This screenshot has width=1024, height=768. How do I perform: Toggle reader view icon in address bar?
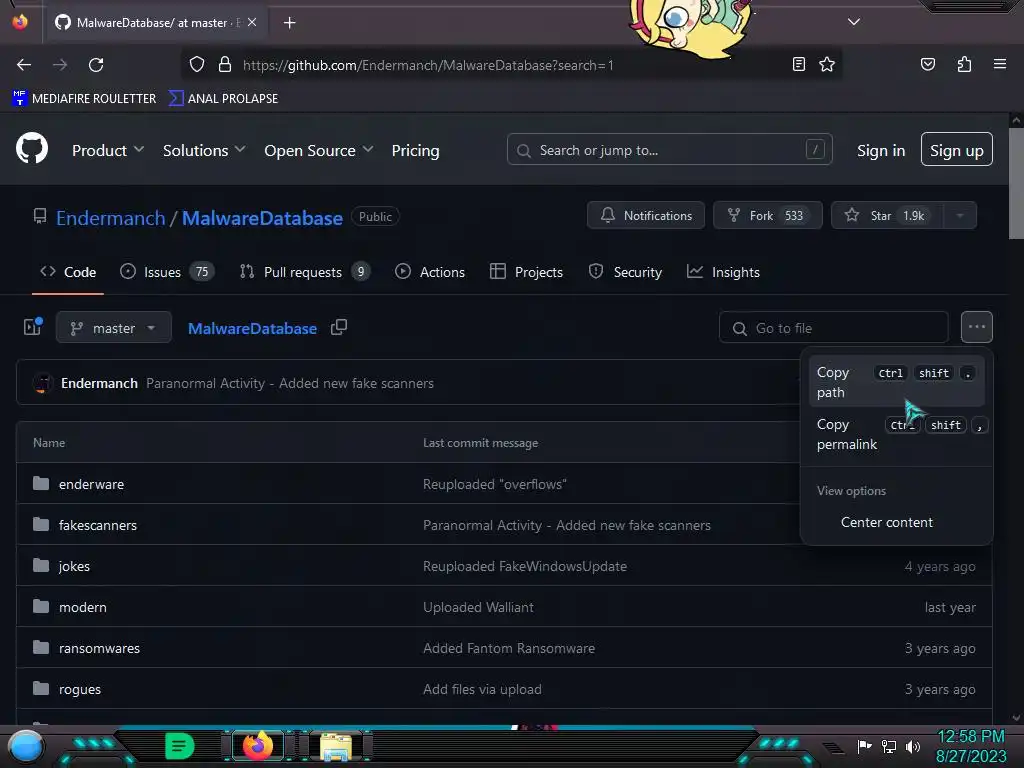pyautogui.click(x=798, y=64)
